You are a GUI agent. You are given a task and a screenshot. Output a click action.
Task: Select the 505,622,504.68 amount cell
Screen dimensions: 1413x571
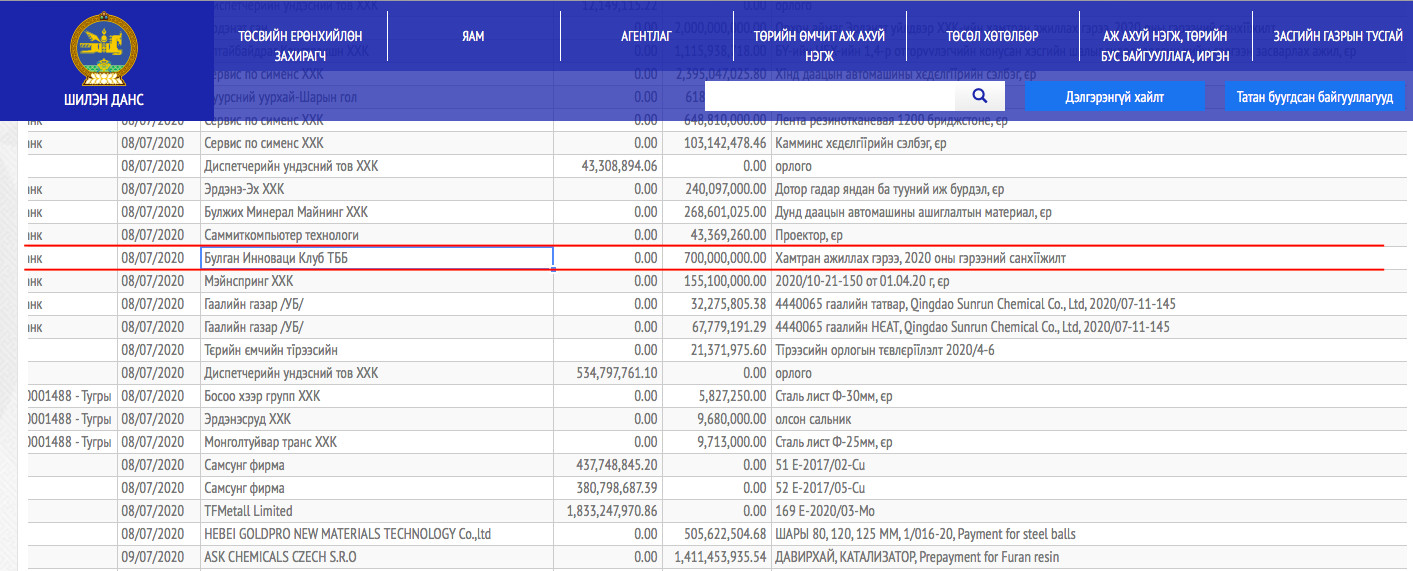pos(716,534)
